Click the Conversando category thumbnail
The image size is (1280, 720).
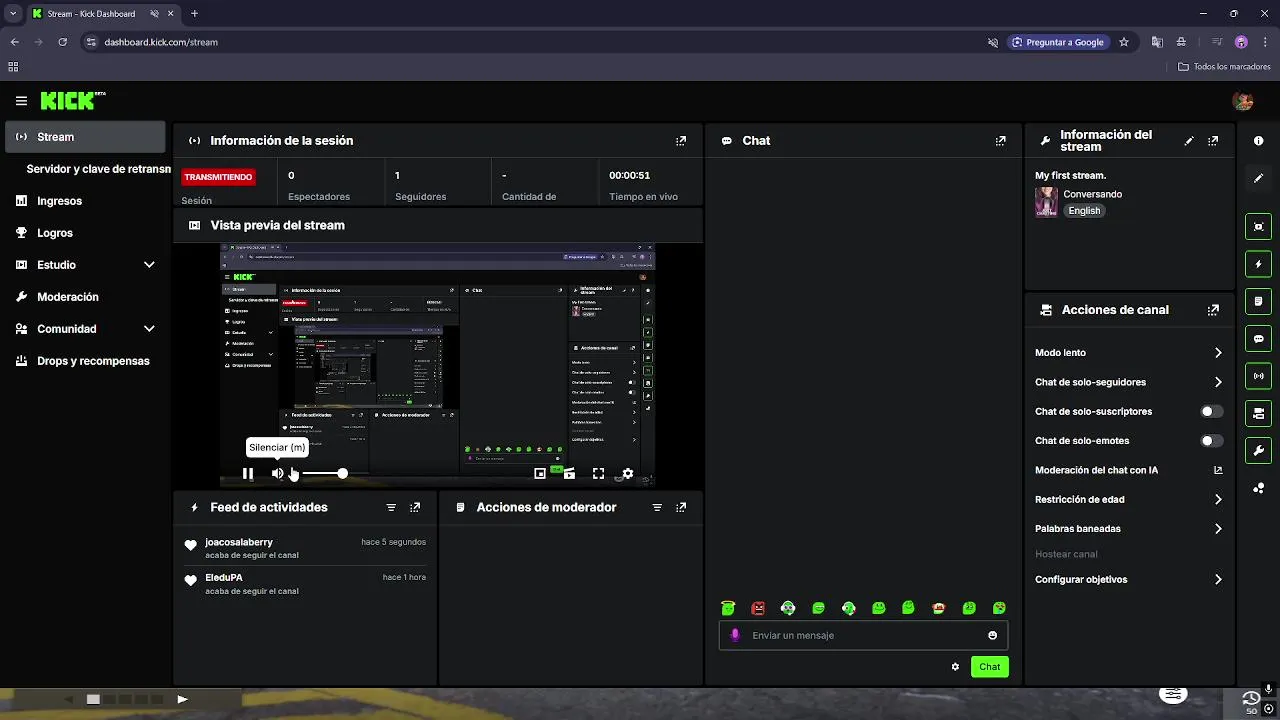[1046, 202]
